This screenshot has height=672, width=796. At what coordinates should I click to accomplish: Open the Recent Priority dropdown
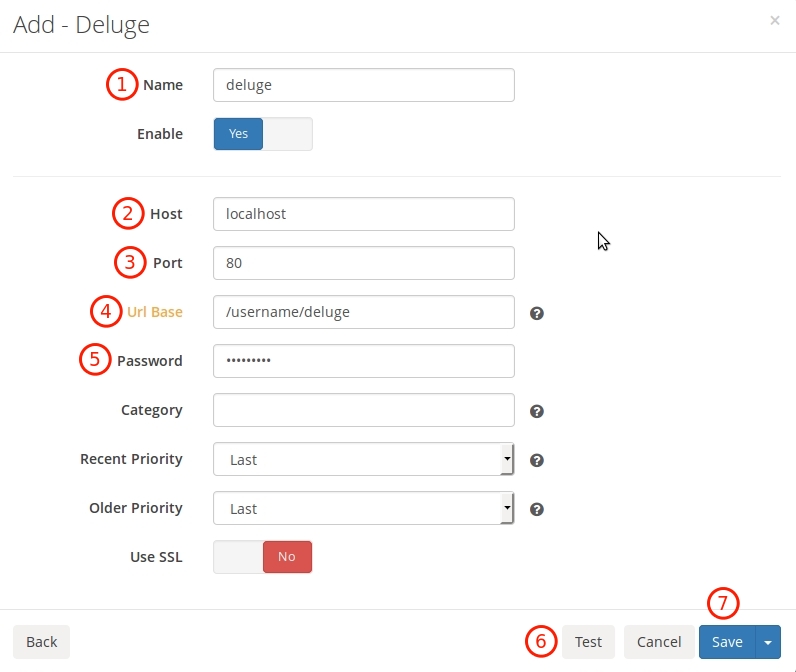pyautogui.click(x=364, y=460)
